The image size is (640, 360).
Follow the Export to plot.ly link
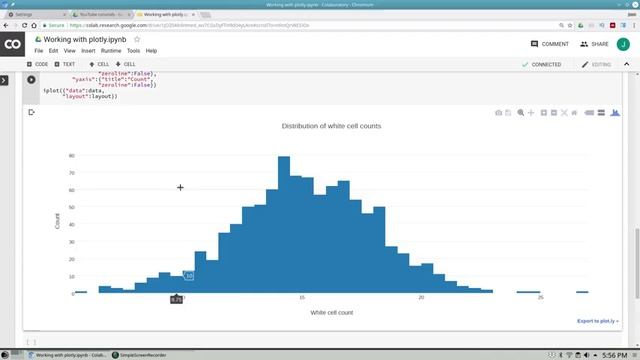click(x=598, y=321)
